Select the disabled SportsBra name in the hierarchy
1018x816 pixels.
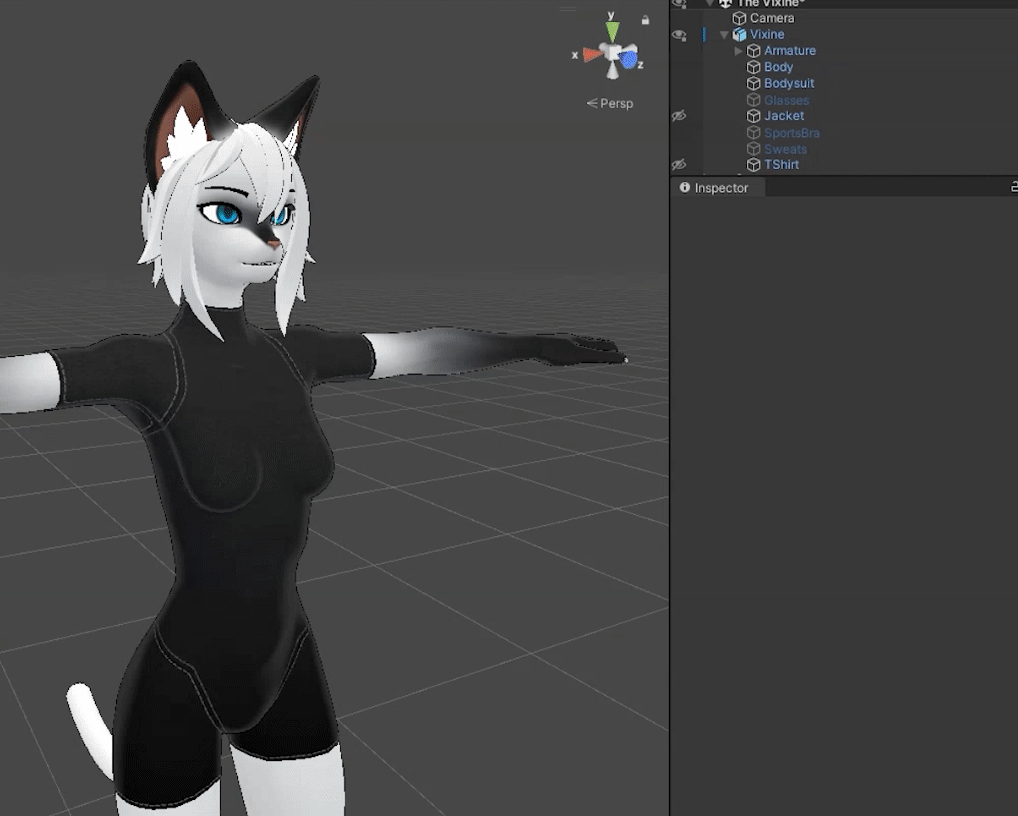coord(791,132)
